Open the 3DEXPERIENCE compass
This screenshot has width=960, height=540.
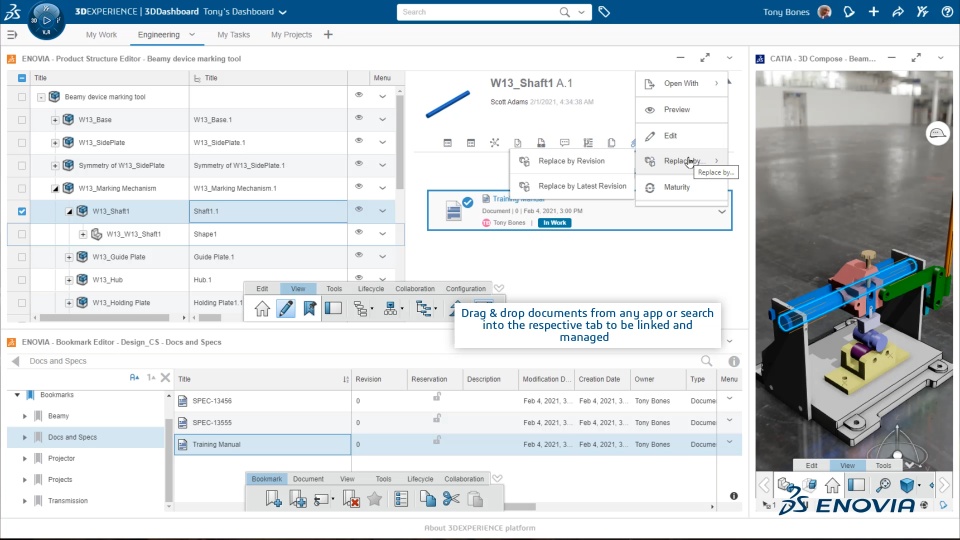tap(46, 20)
